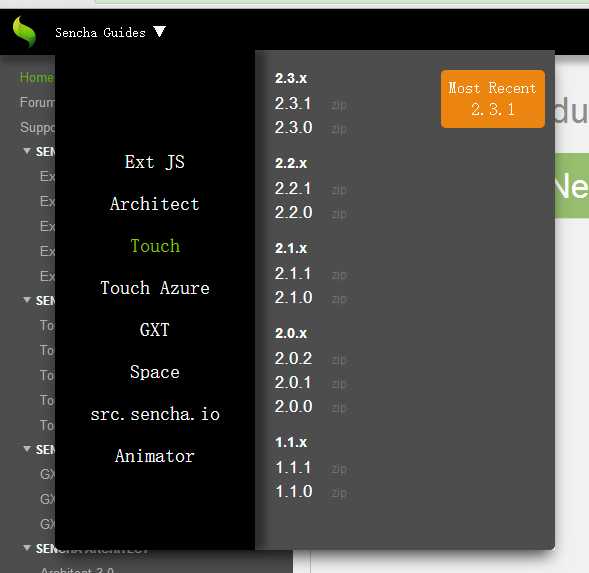The image size is (589, 573).
Task: Choose Touch Azure in product menu
Action: pyautogui.click(x=155, y=288)
